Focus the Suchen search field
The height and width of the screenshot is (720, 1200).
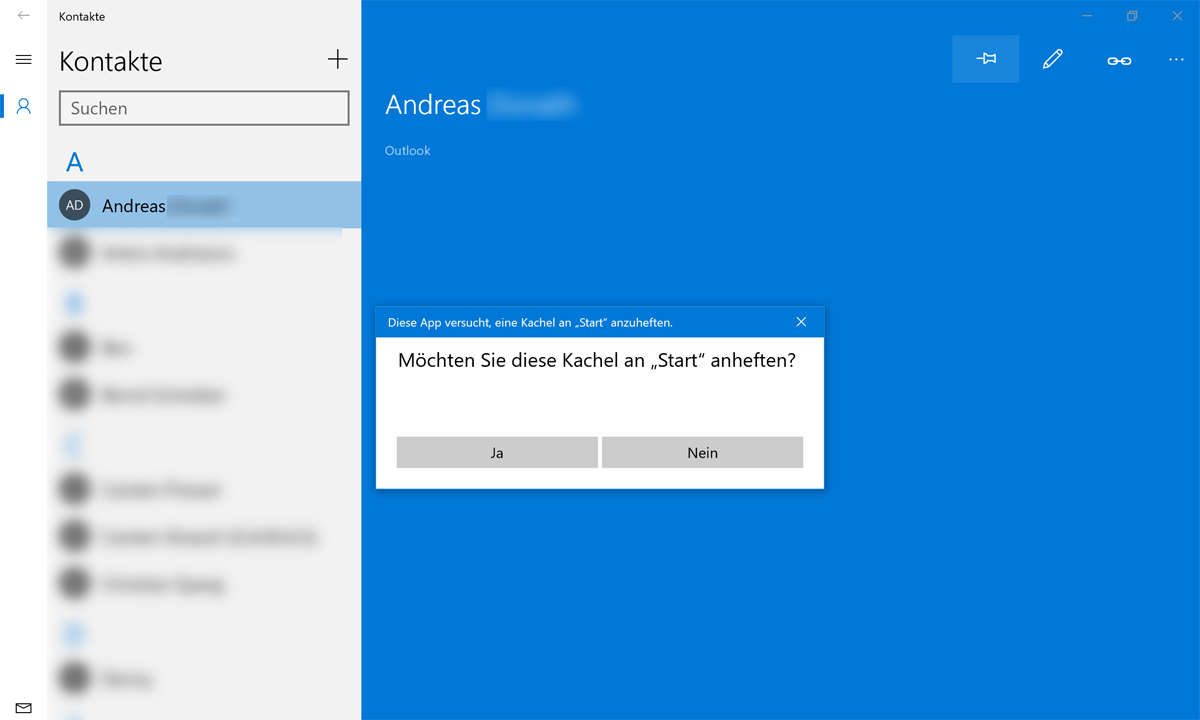point(204,108)
